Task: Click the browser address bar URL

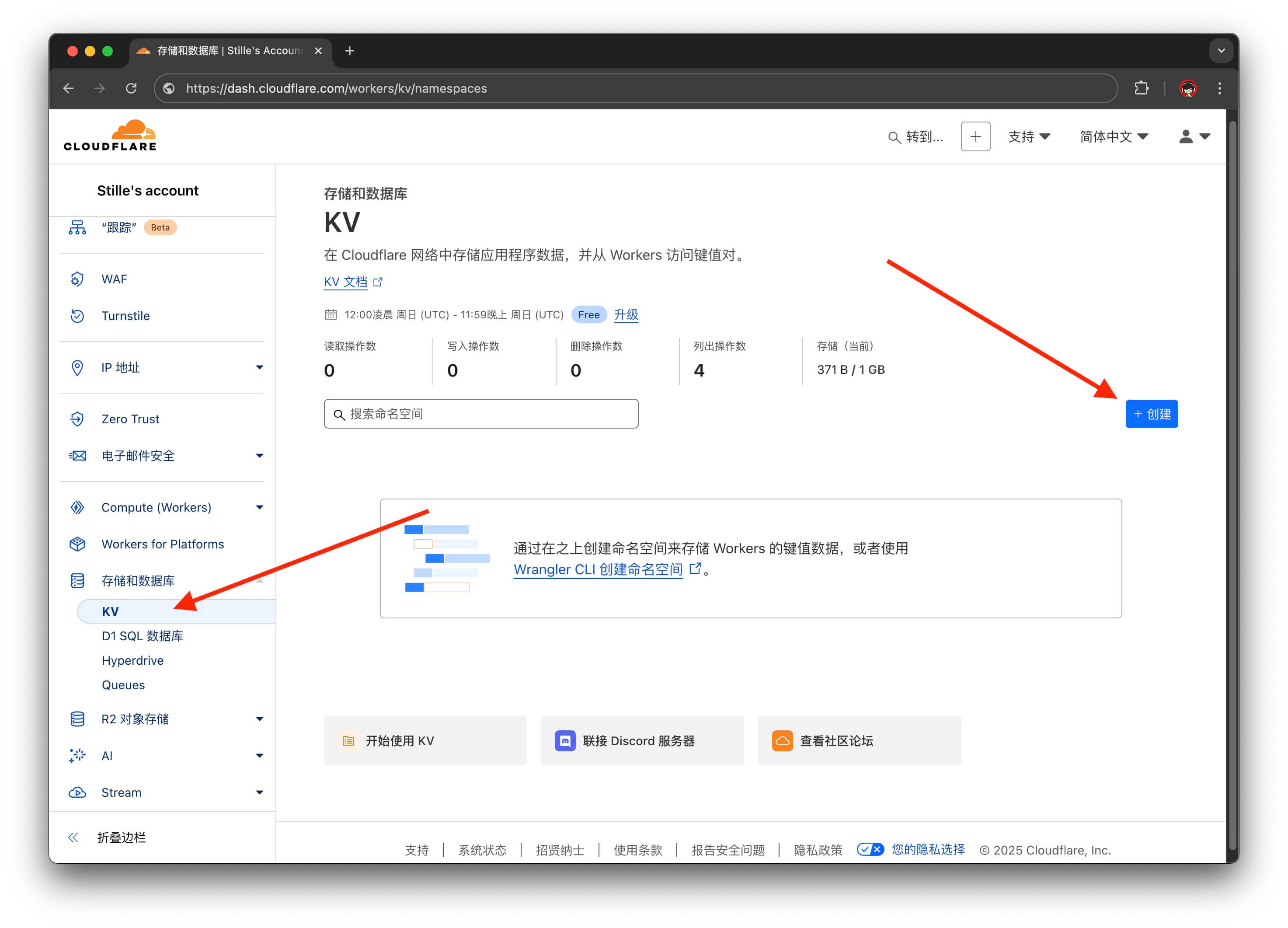Action: click(336, 88)
